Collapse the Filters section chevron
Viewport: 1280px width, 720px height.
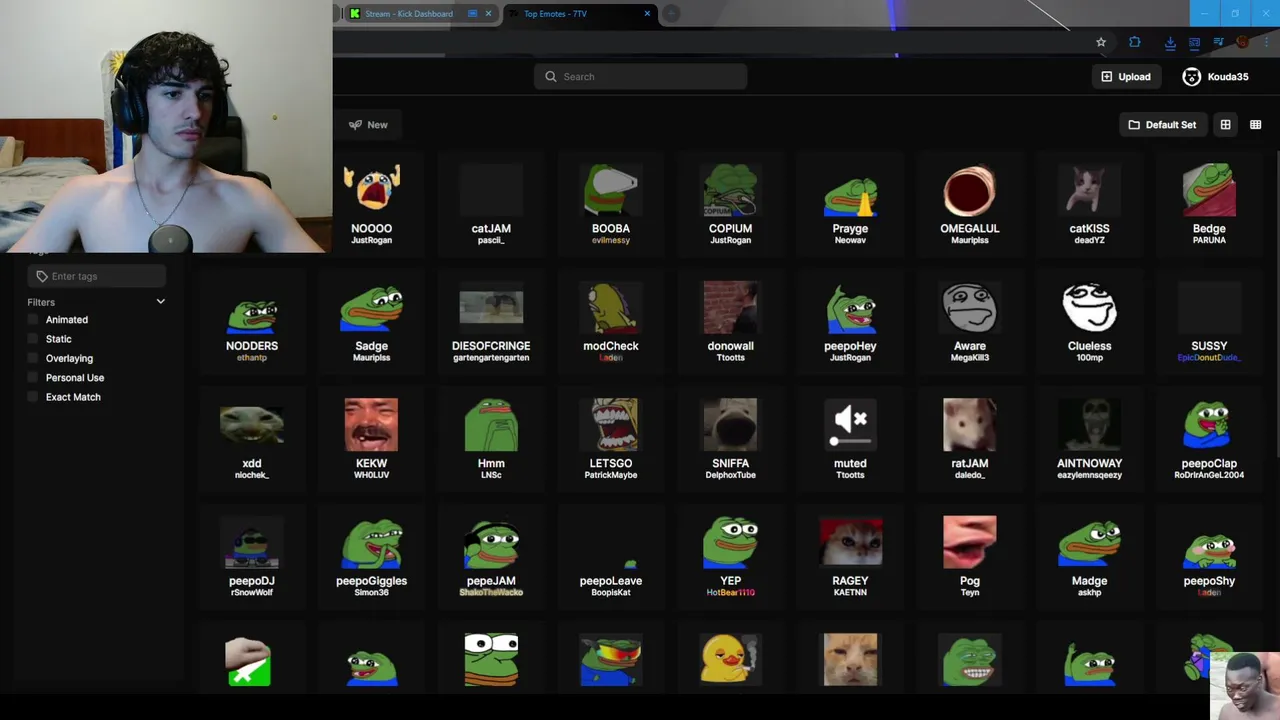click(160, 302)
